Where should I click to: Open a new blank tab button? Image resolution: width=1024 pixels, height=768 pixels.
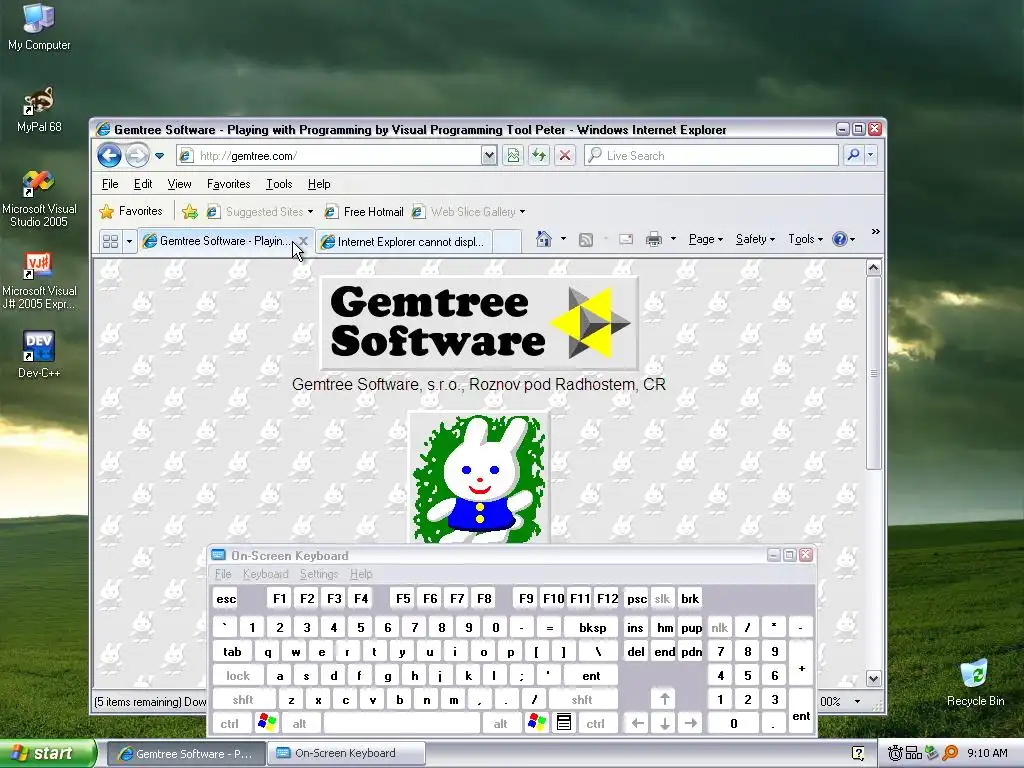point(507,242)
